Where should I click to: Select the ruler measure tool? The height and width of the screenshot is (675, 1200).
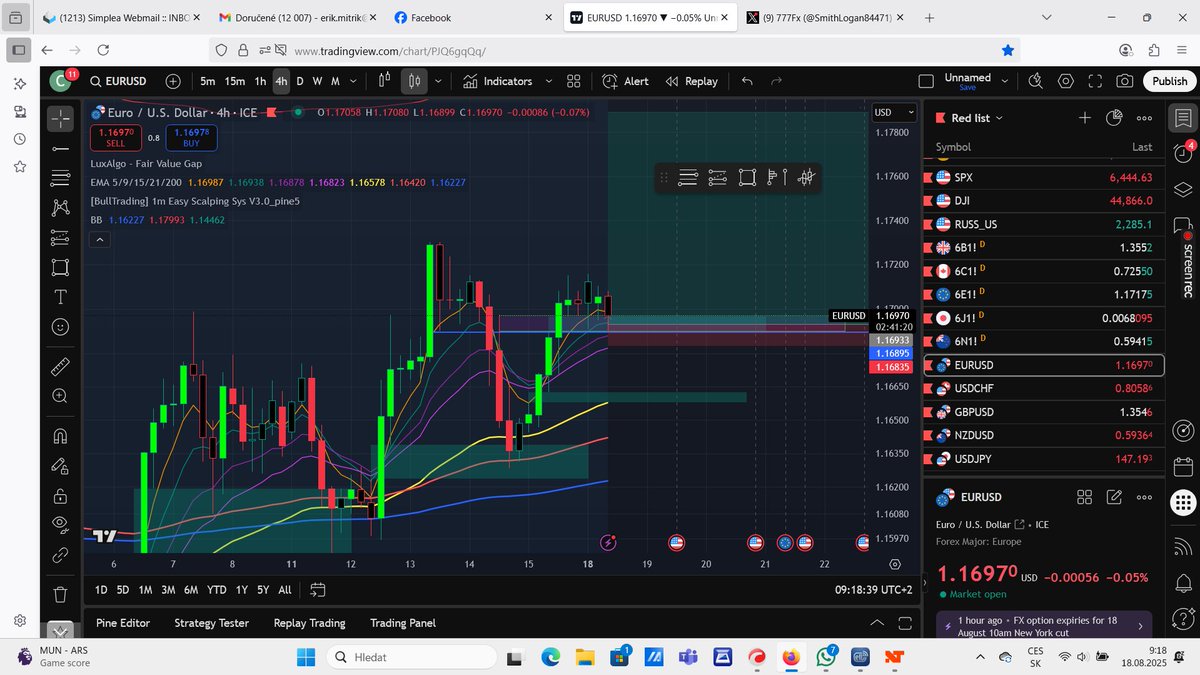point(60,365)
